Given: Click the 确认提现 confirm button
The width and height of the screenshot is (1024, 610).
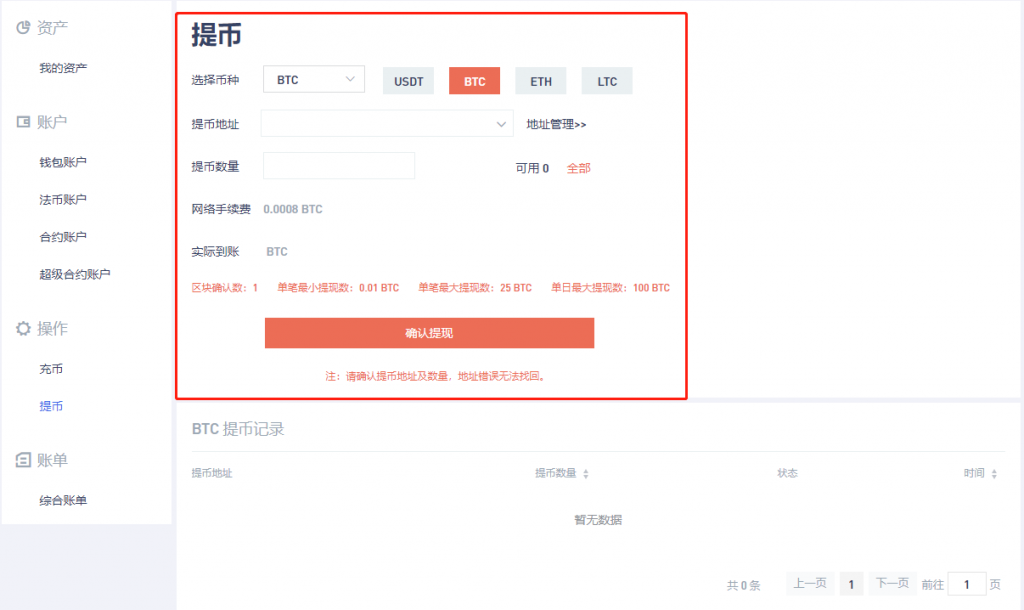Looking at the screenshot, I should point(429,333).
